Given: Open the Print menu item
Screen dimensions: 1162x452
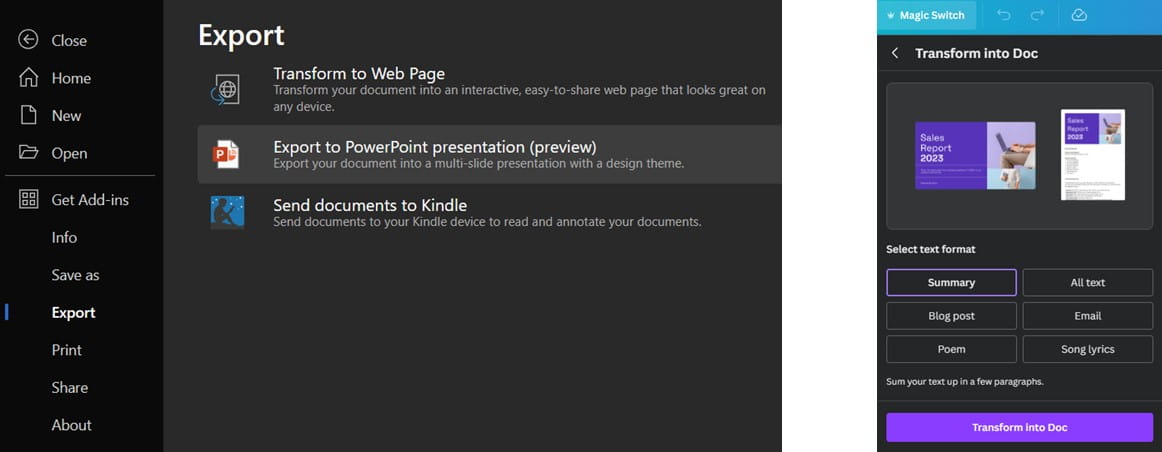Looking at the screenshot, I should pyautogui.click(x=67, y=350).
